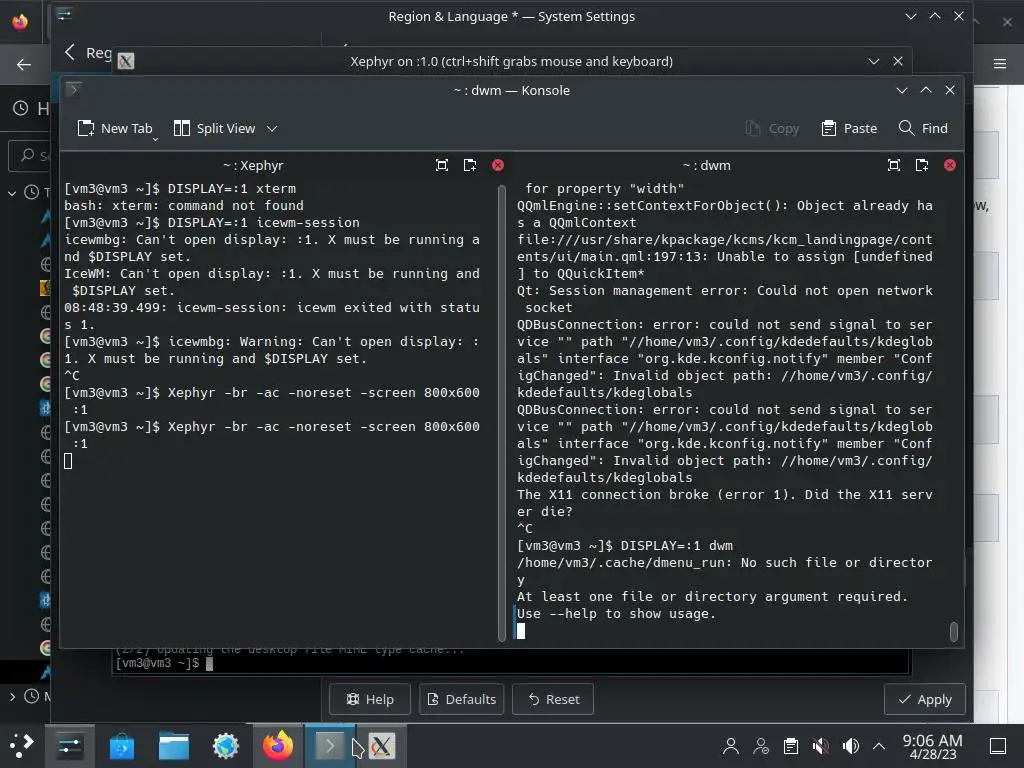Screen dimensions: 1024x768
Task: Minimize the Xephyr window chevron
Action: 874,61
